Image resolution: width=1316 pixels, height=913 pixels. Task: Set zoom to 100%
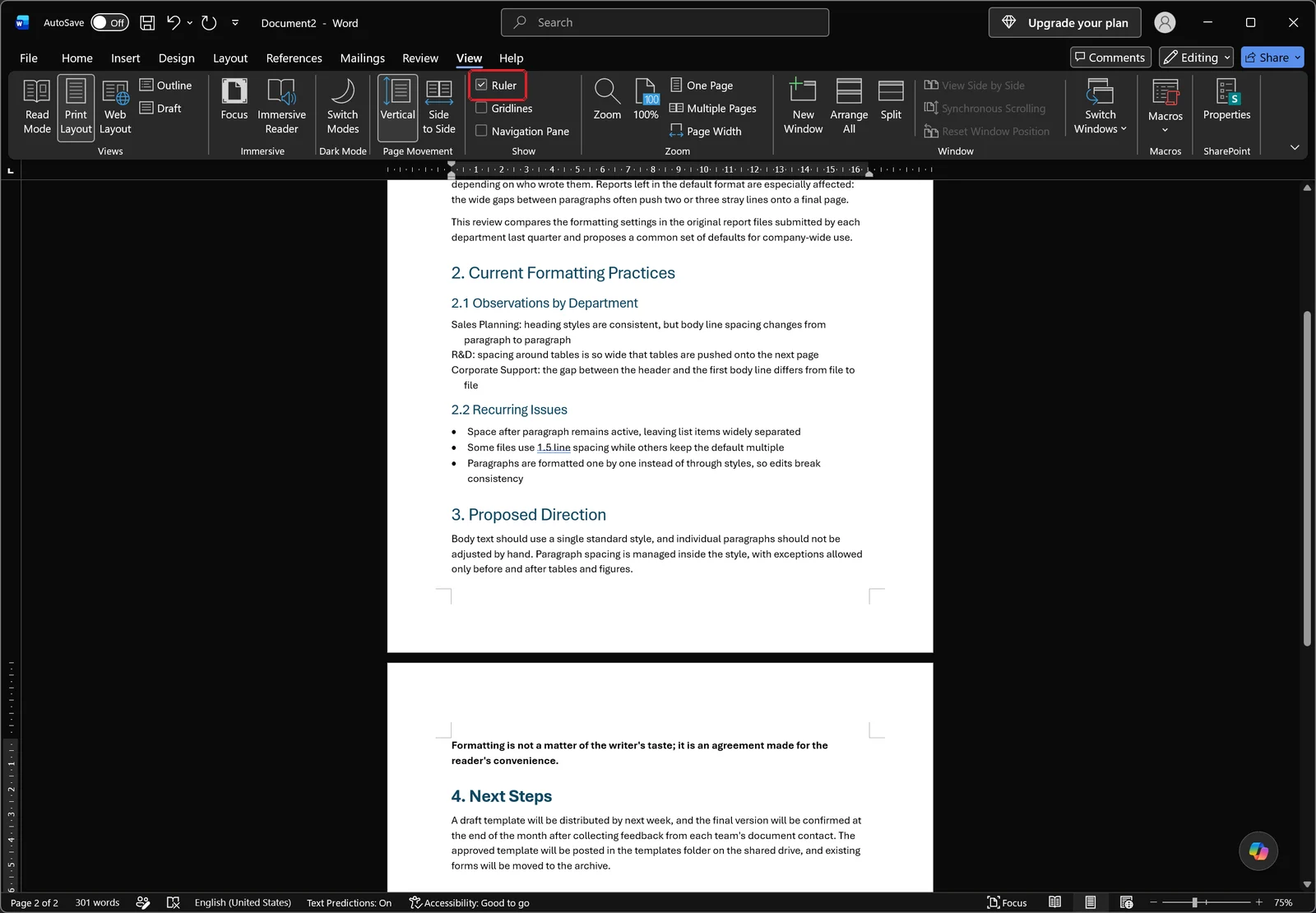tap(646, 100)
